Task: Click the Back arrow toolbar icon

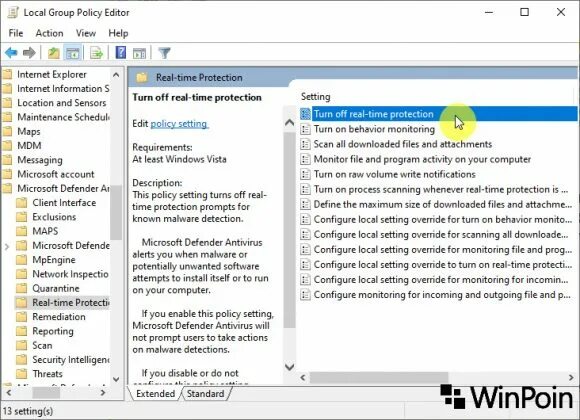Action: (11, 53)
